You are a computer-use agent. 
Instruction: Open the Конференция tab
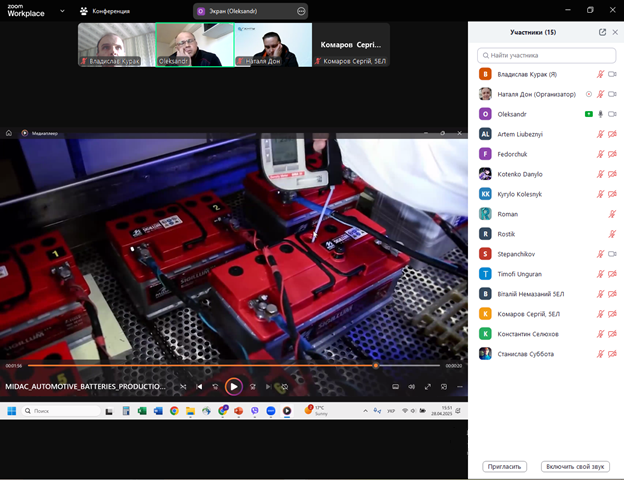point(105,11)
